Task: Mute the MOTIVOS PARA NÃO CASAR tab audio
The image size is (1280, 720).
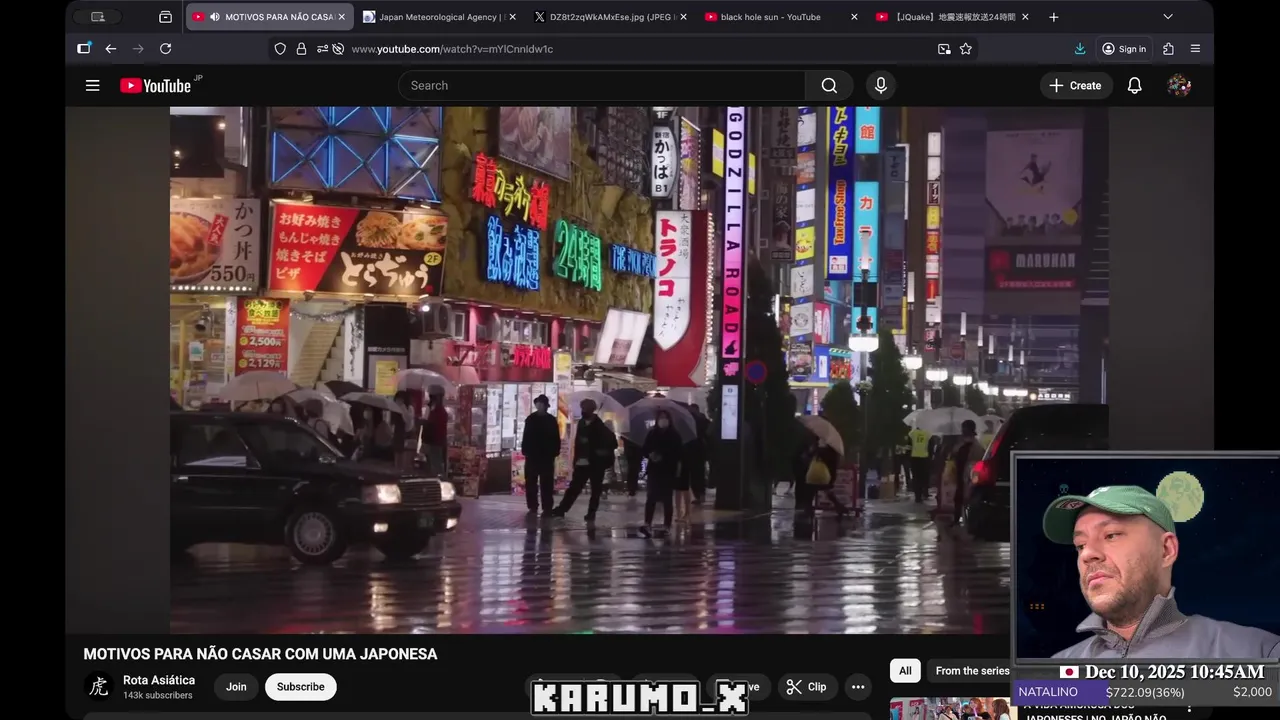Action: click(215, 17)
